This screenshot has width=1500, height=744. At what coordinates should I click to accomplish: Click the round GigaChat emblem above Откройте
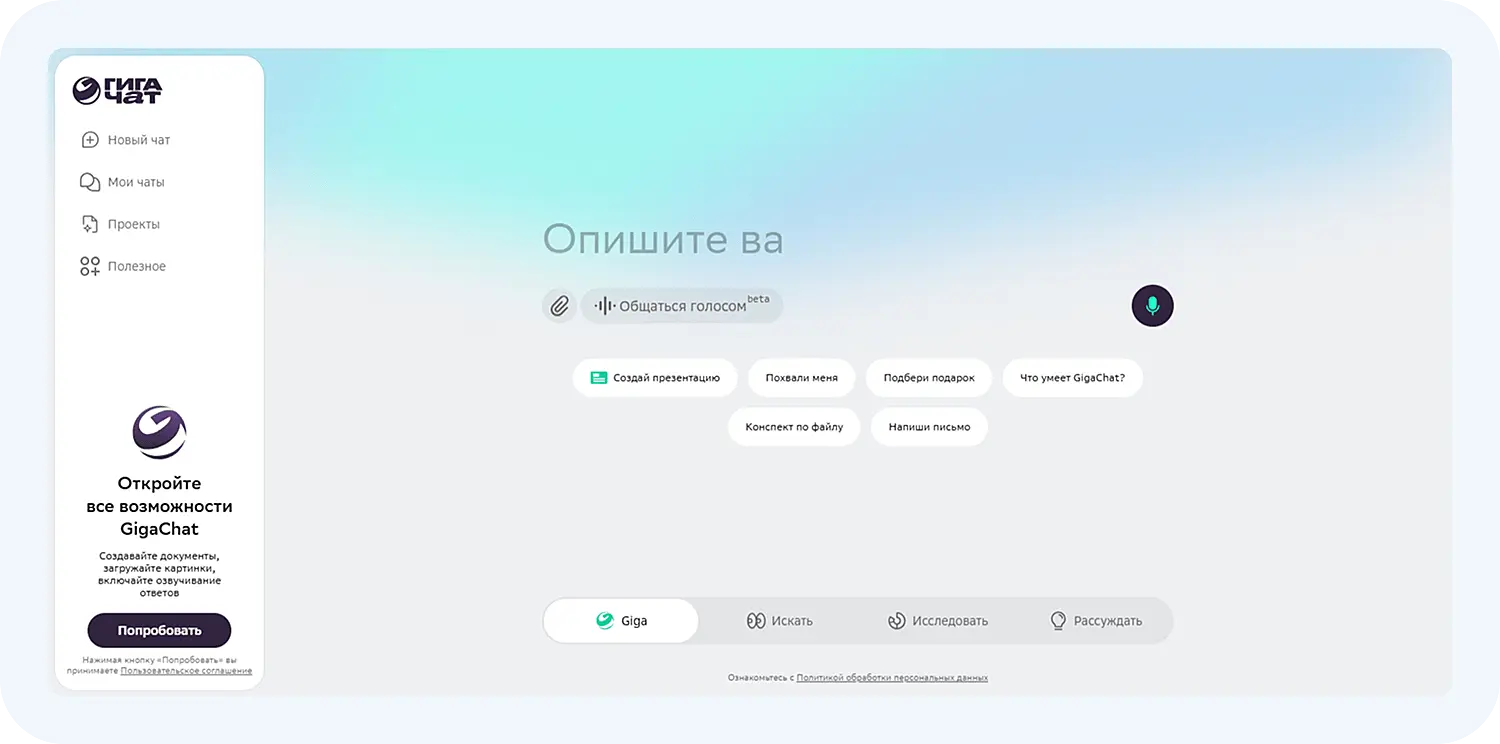[159, 432]
